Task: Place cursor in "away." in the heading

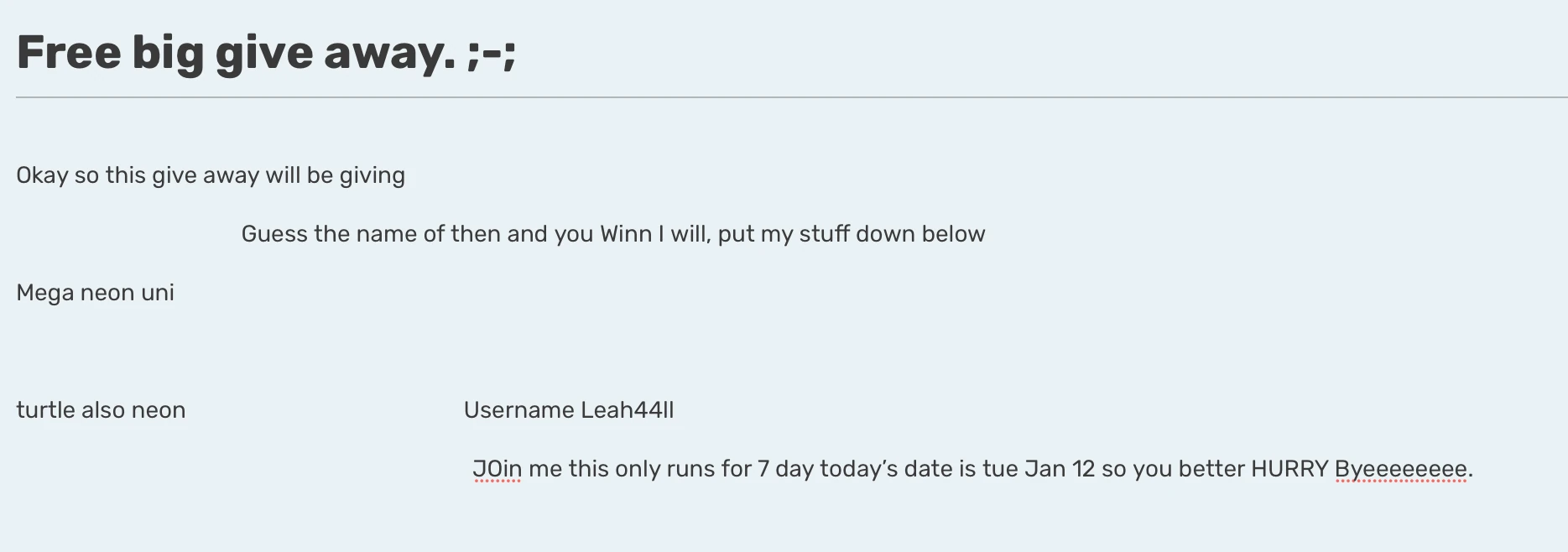Action: coord(389,52)
